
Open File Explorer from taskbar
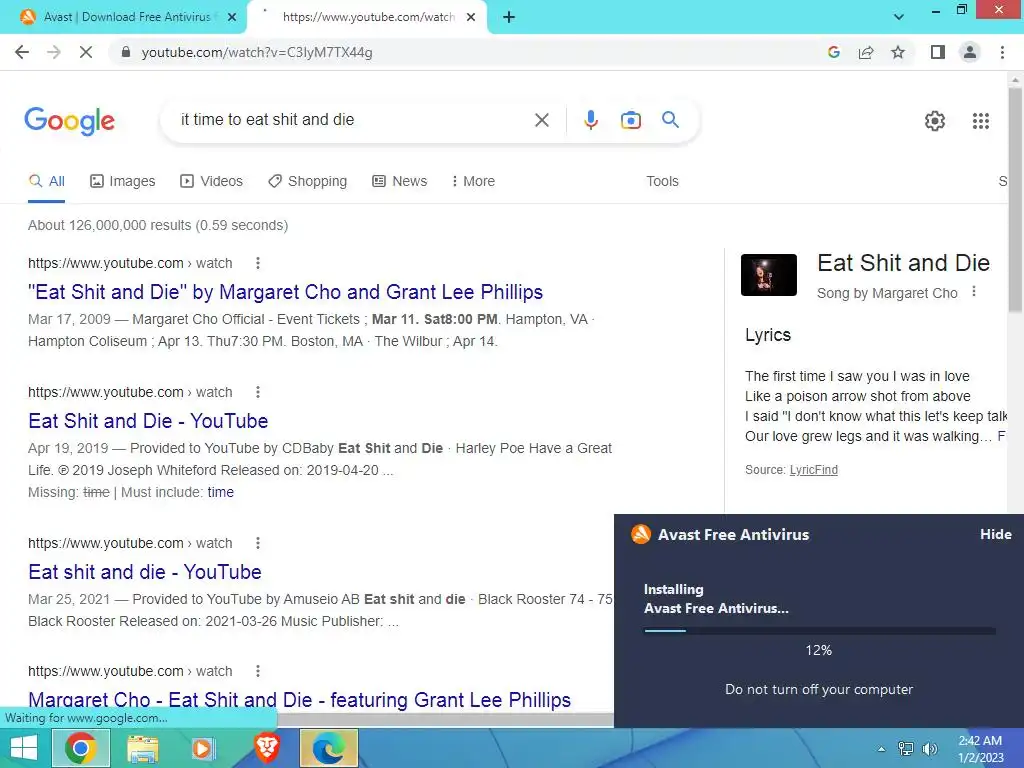142,748
